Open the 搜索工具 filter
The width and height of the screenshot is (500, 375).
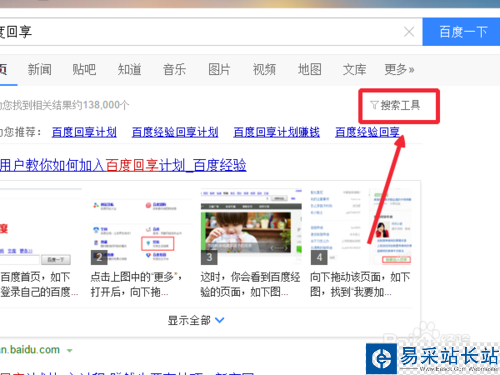[395, 105]
